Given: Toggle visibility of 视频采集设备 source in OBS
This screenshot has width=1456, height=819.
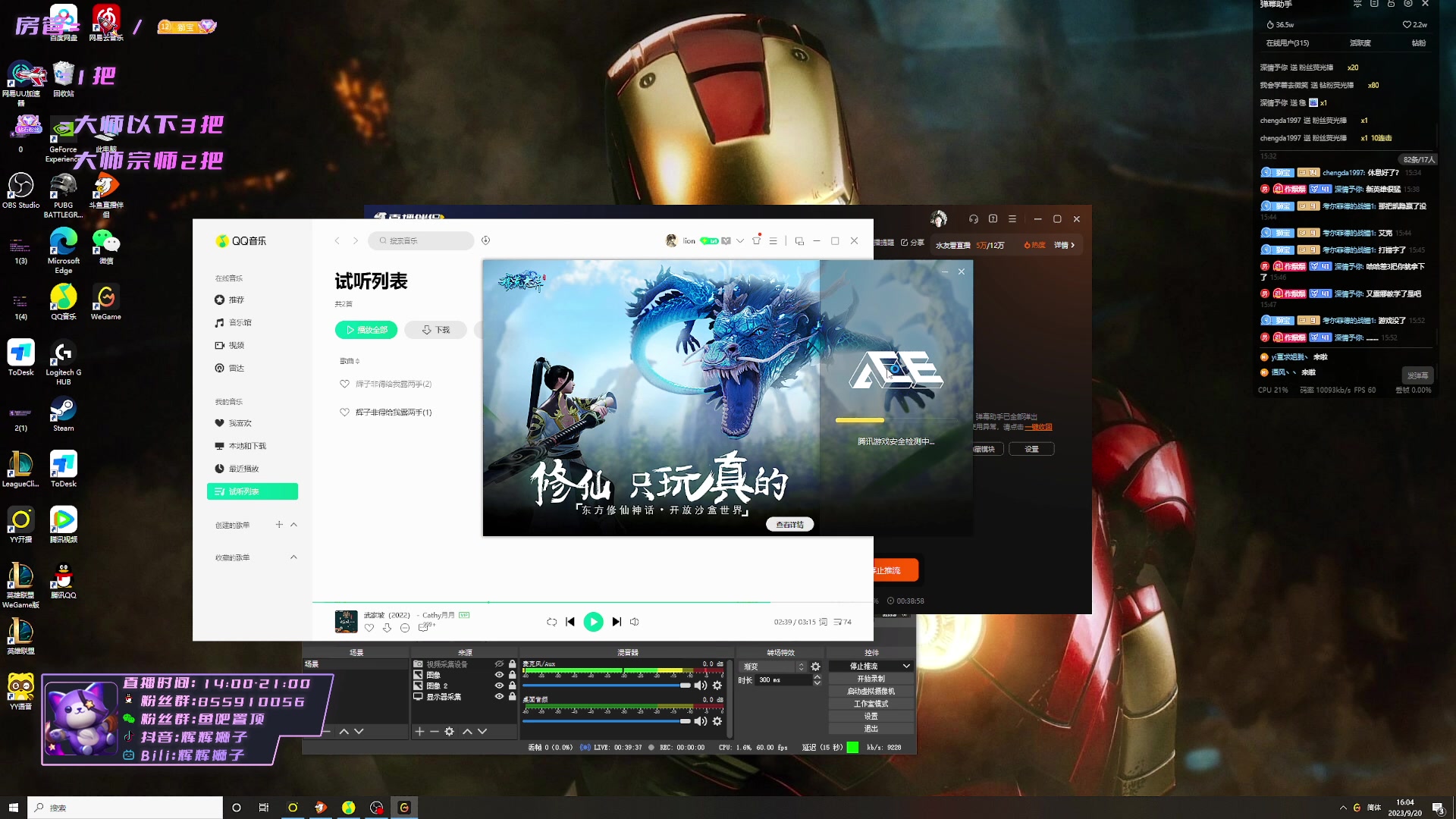Looking at the screenshot, I should [499, 664].
